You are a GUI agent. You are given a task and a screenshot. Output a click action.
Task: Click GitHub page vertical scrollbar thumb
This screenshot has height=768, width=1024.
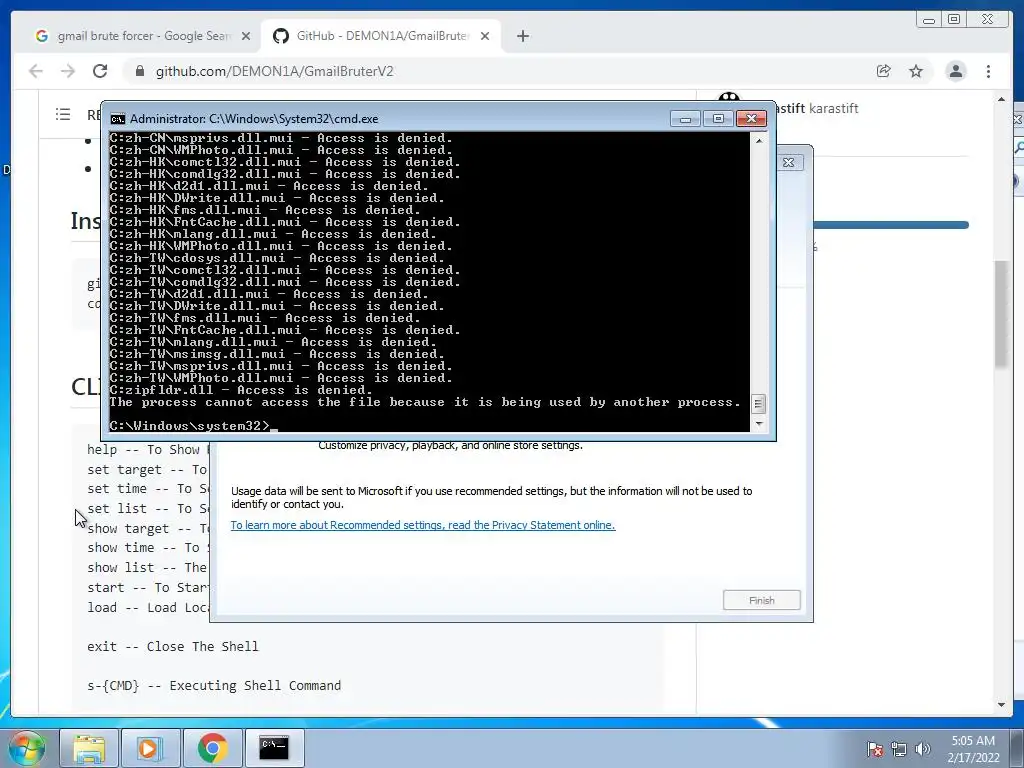pyautogui.click(x=1001, y=313)
